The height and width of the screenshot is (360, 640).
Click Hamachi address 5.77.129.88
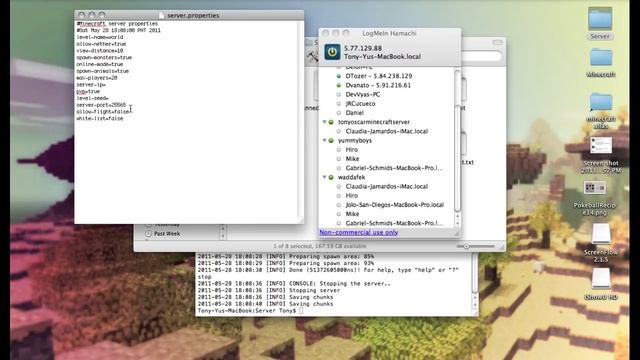(x=363, y=48)
